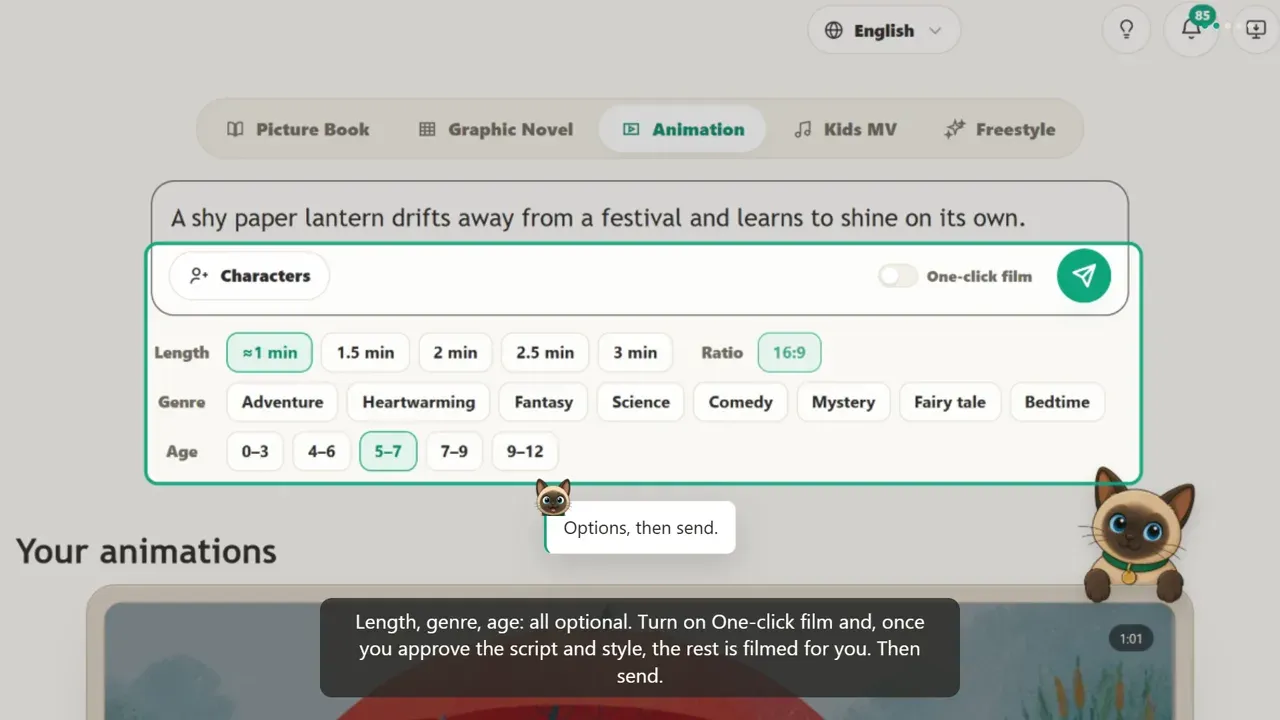The width and height of the screenshot is (1280, 720).
Task: Switch to the Picture Book tab
Action: point(298,129)
